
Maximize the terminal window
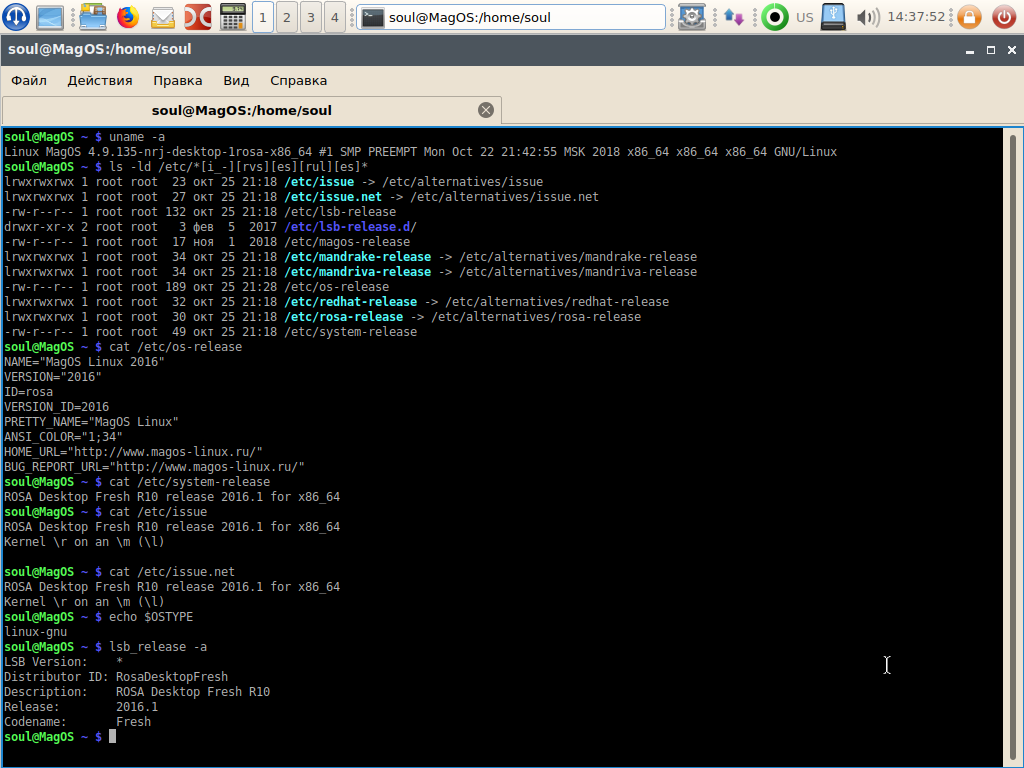991,50
